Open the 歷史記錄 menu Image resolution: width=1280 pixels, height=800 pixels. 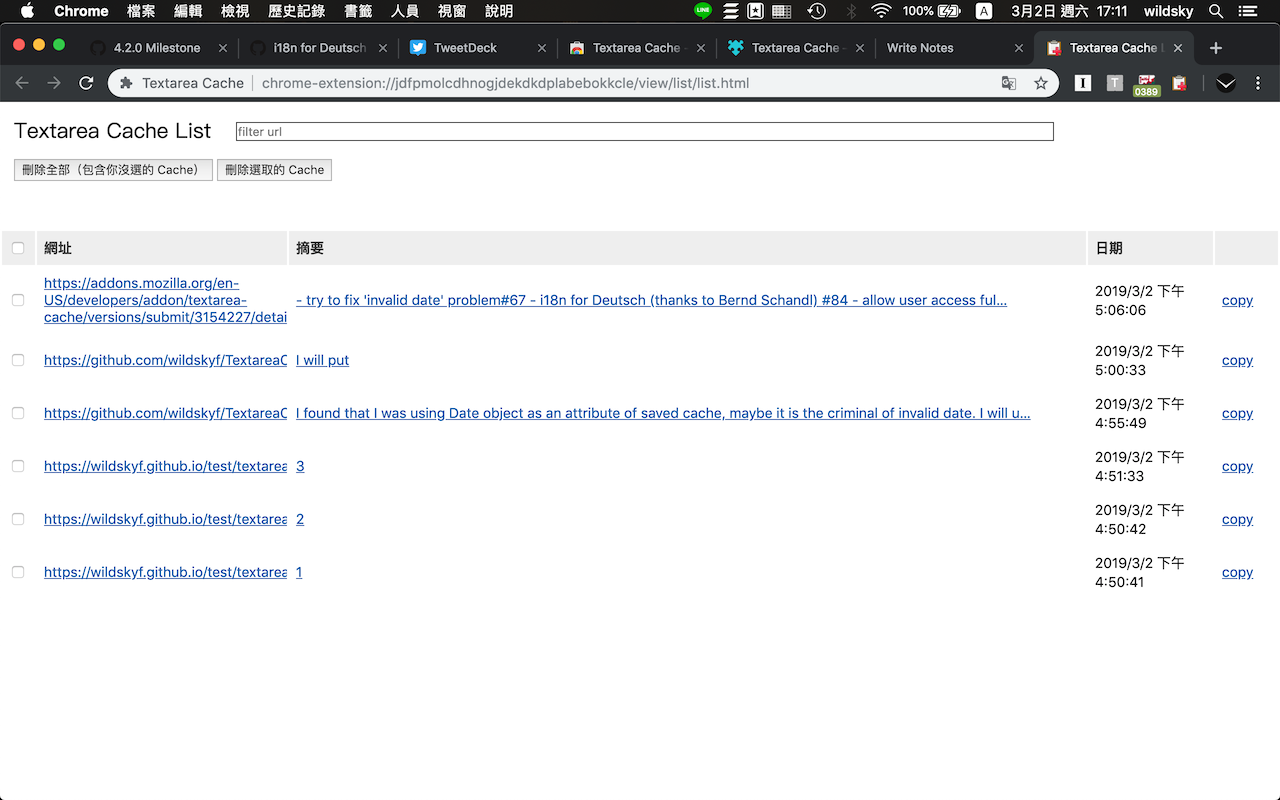point(296,11)
